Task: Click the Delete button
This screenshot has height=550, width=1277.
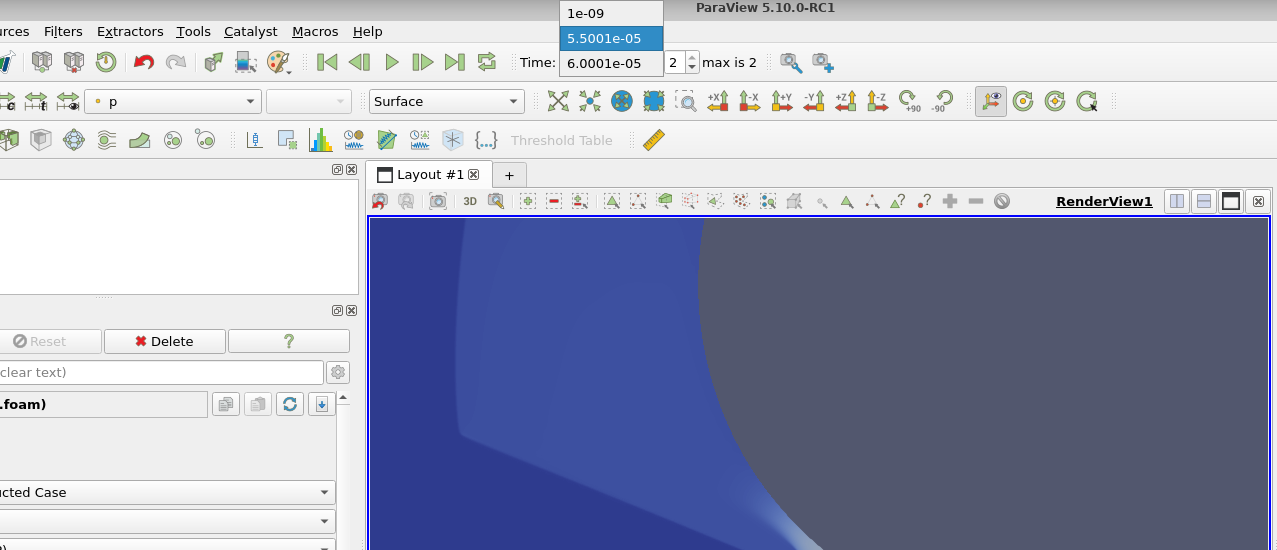Action: [164, 341]
